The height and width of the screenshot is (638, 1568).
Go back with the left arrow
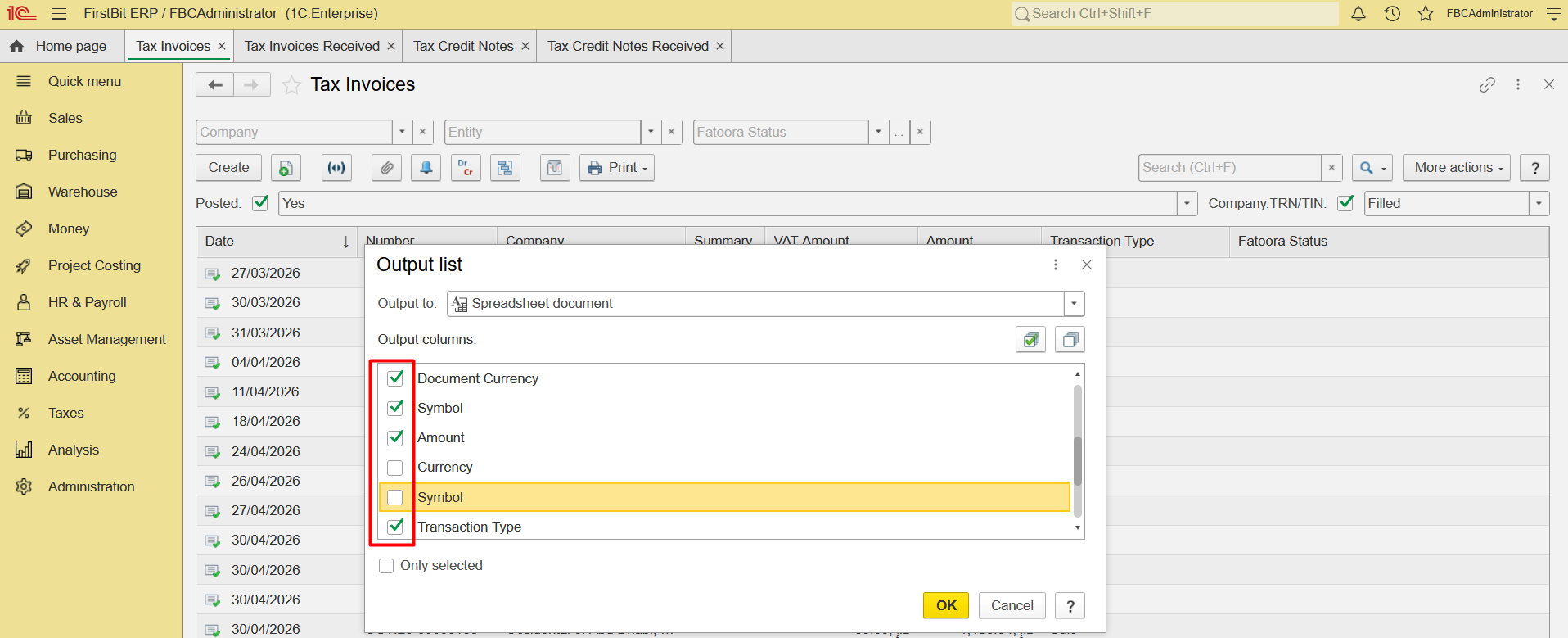pyautogui.click(x=215, y=85)
